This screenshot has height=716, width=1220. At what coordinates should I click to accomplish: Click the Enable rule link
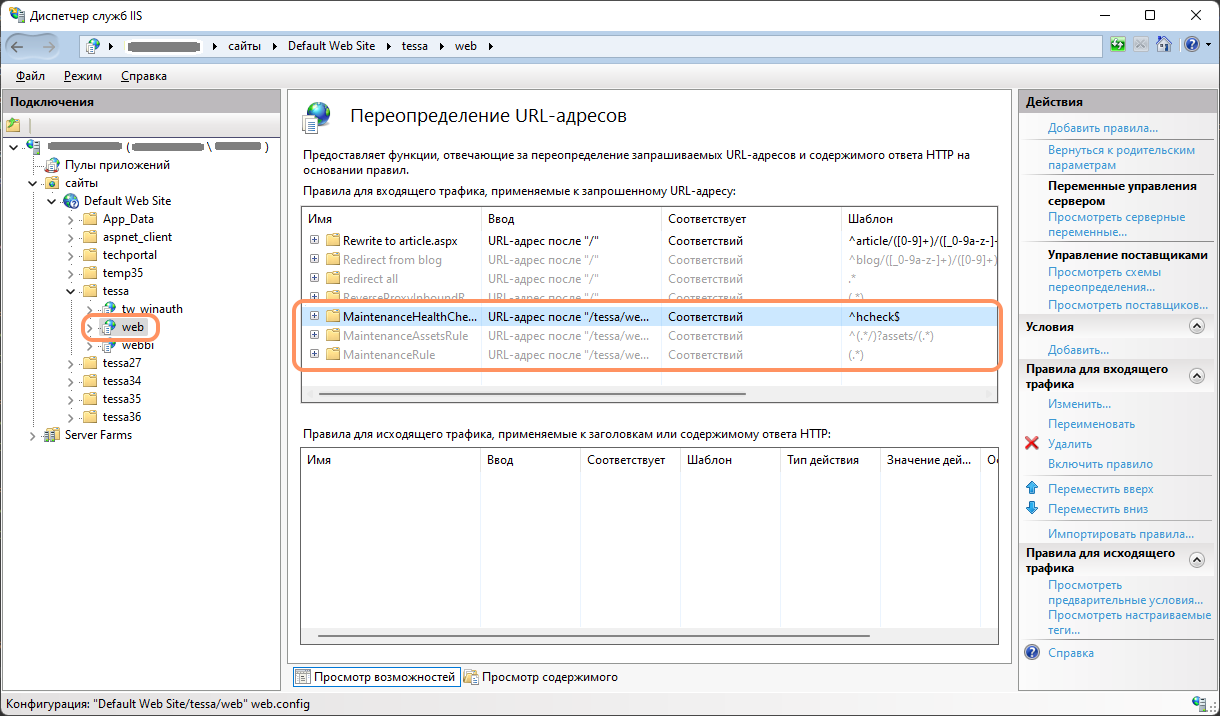(x=1100, y=464)
